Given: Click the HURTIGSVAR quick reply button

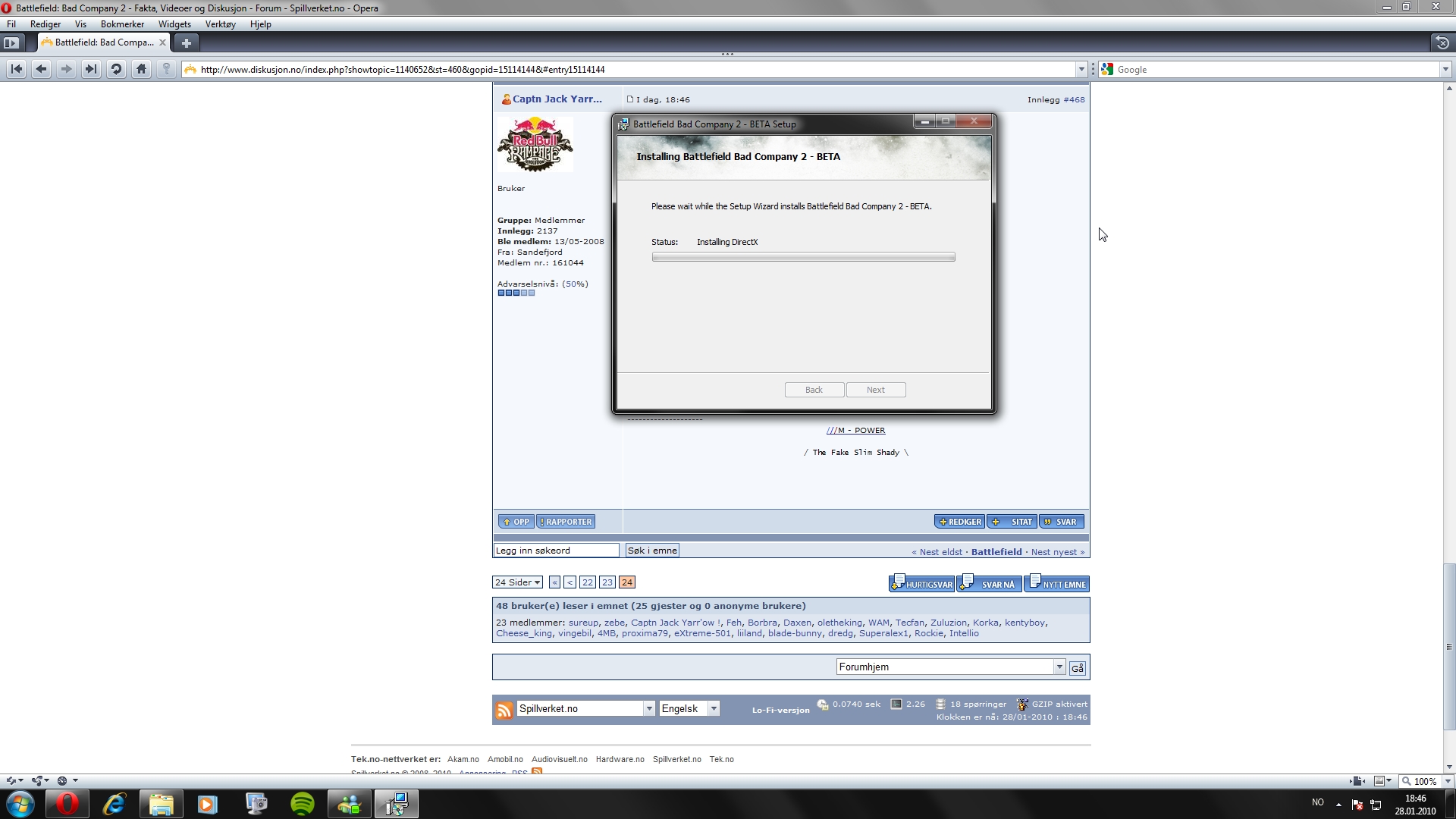Looking at the screenshot, I should 921,583.
